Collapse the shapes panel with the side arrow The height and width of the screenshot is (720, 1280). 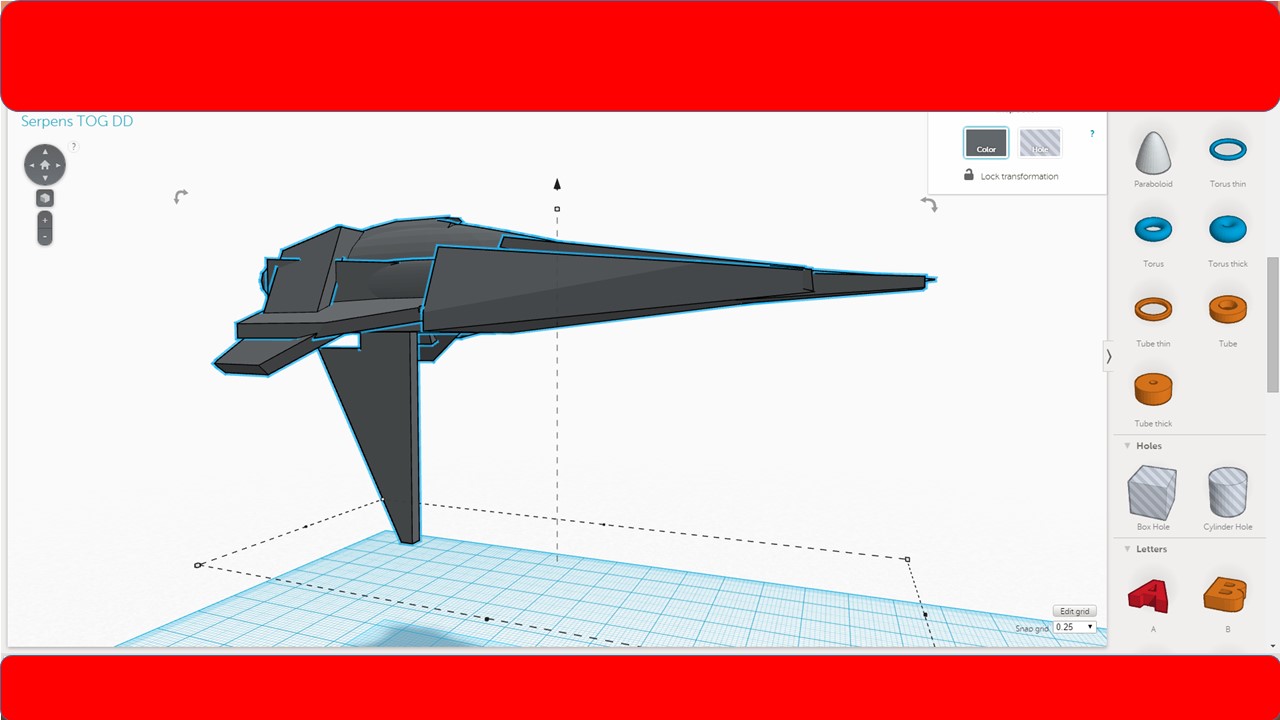(x=1108, y=356)
